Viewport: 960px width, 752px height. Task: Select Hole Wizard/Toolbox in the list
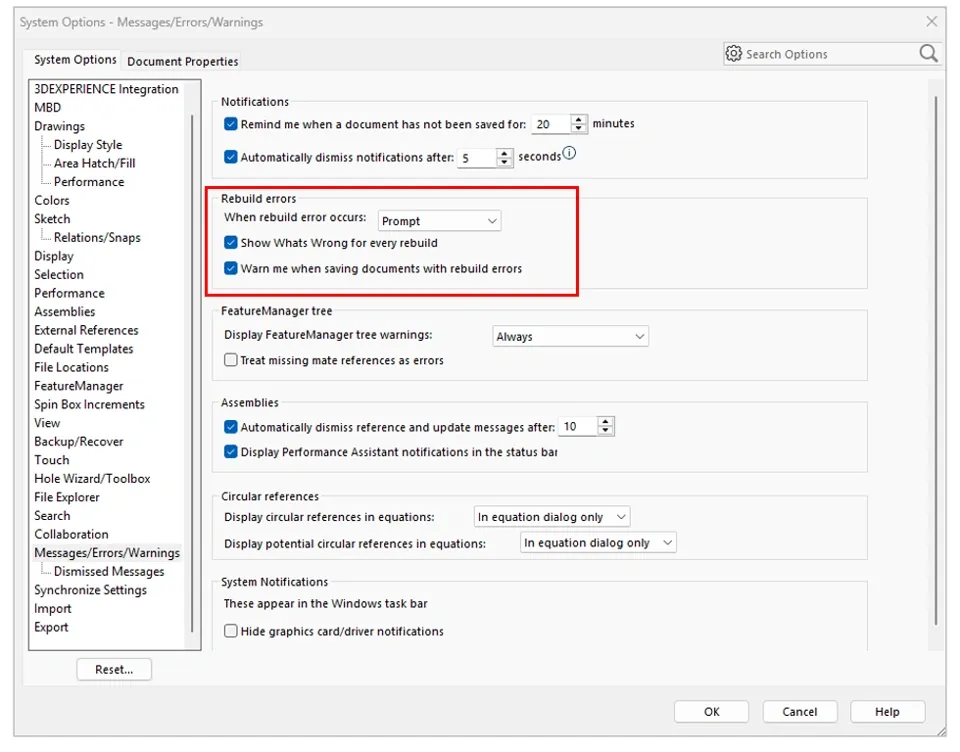[92, 479]
